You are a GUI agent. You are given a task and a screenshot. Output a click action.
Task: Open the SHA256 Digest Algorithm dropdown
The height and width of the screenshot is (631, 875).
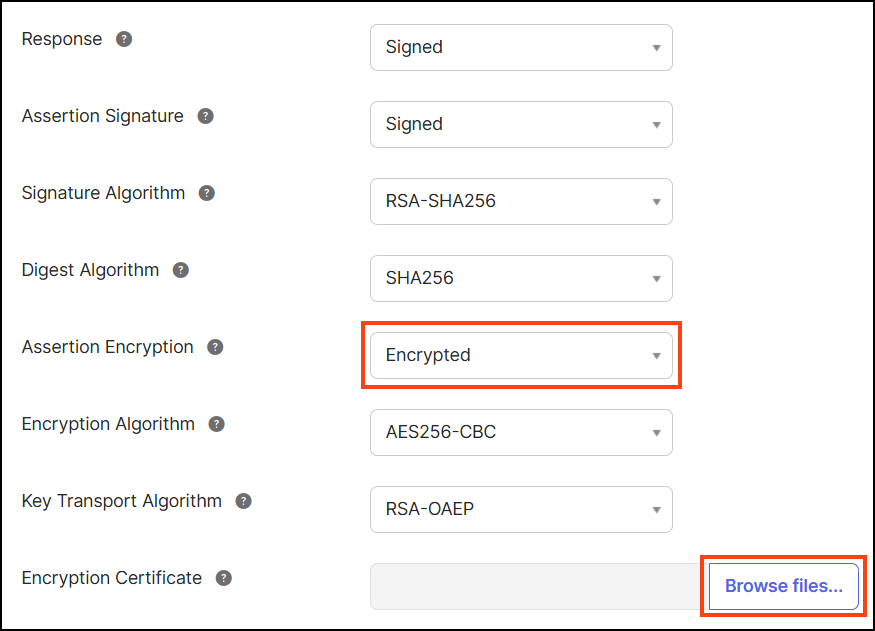point(520,278)
